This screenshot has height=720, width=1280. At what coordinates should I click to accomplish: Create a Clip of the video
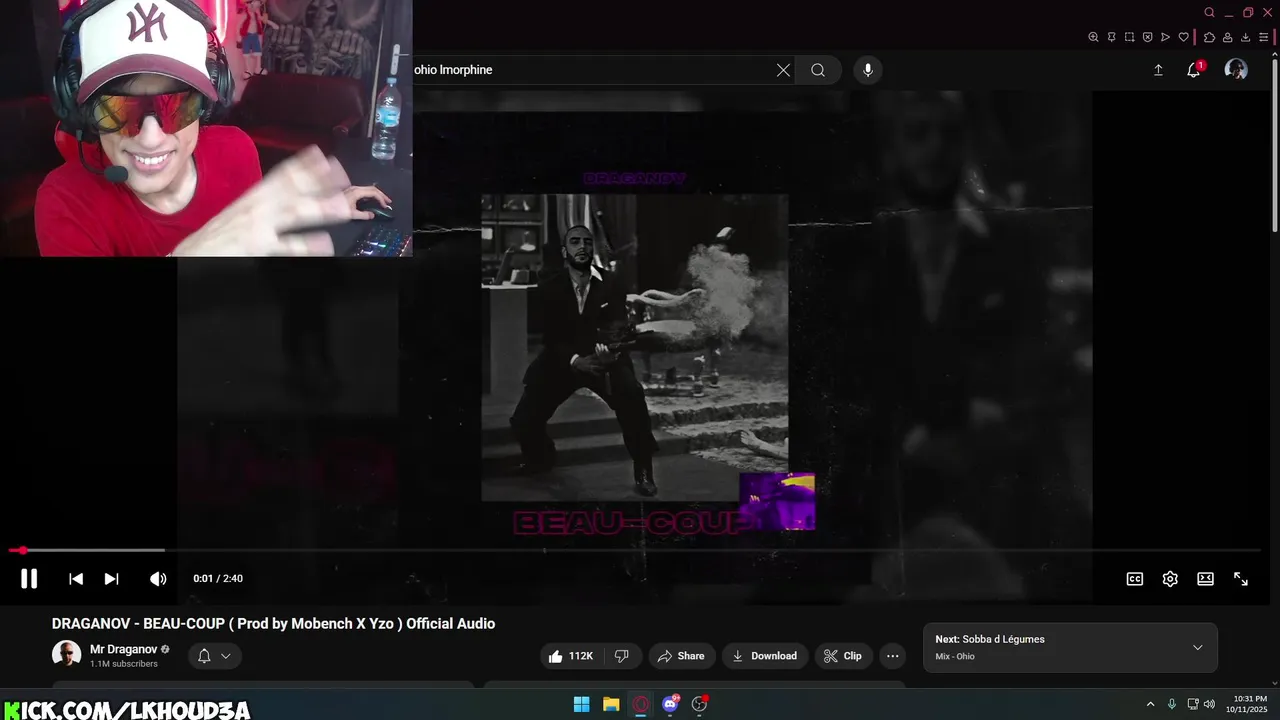coord(843,656)
